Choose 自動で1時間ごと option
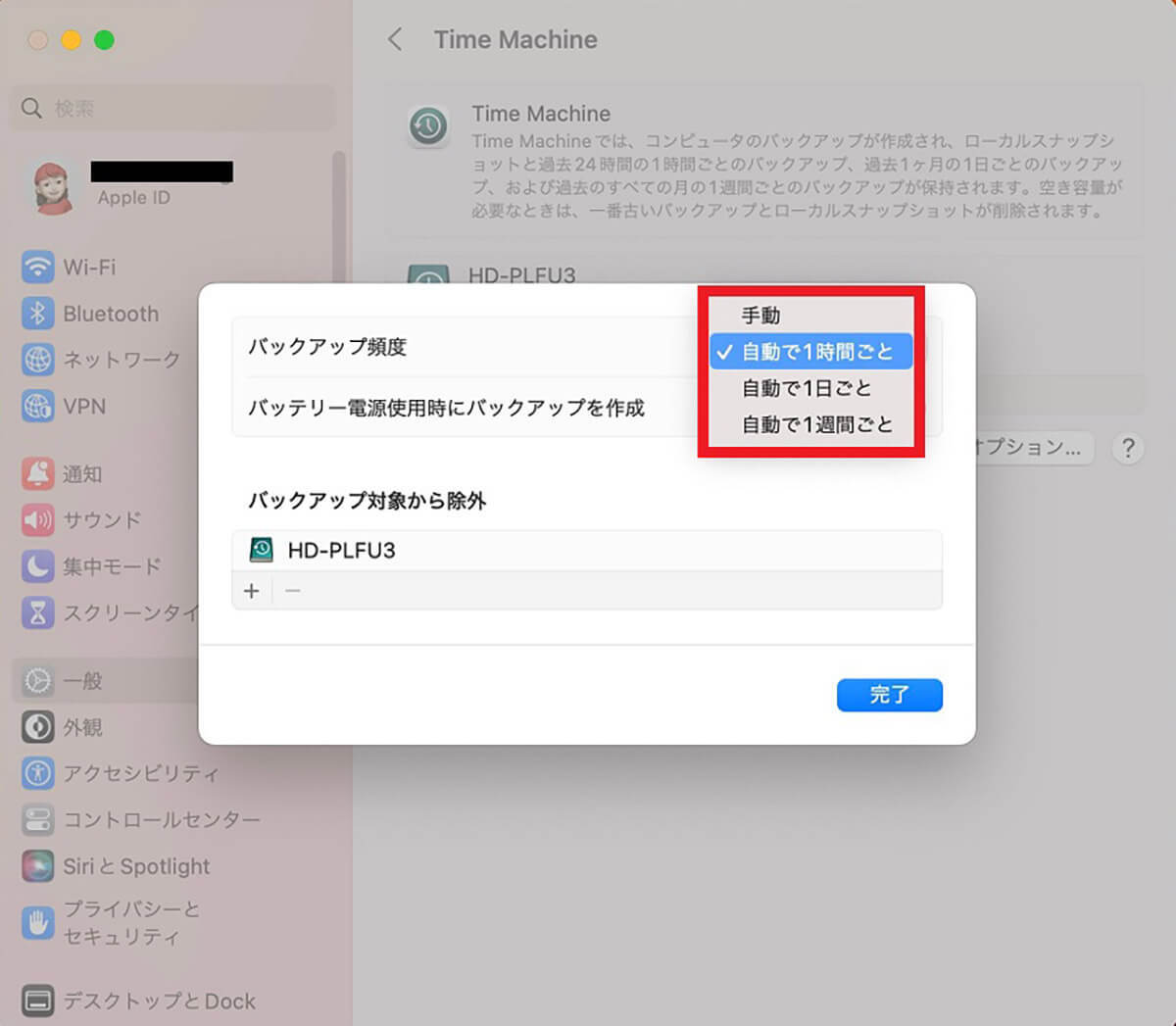The width and height of the screenshot is (1176, 1026). pyautogui.click(x=811, y=352)
